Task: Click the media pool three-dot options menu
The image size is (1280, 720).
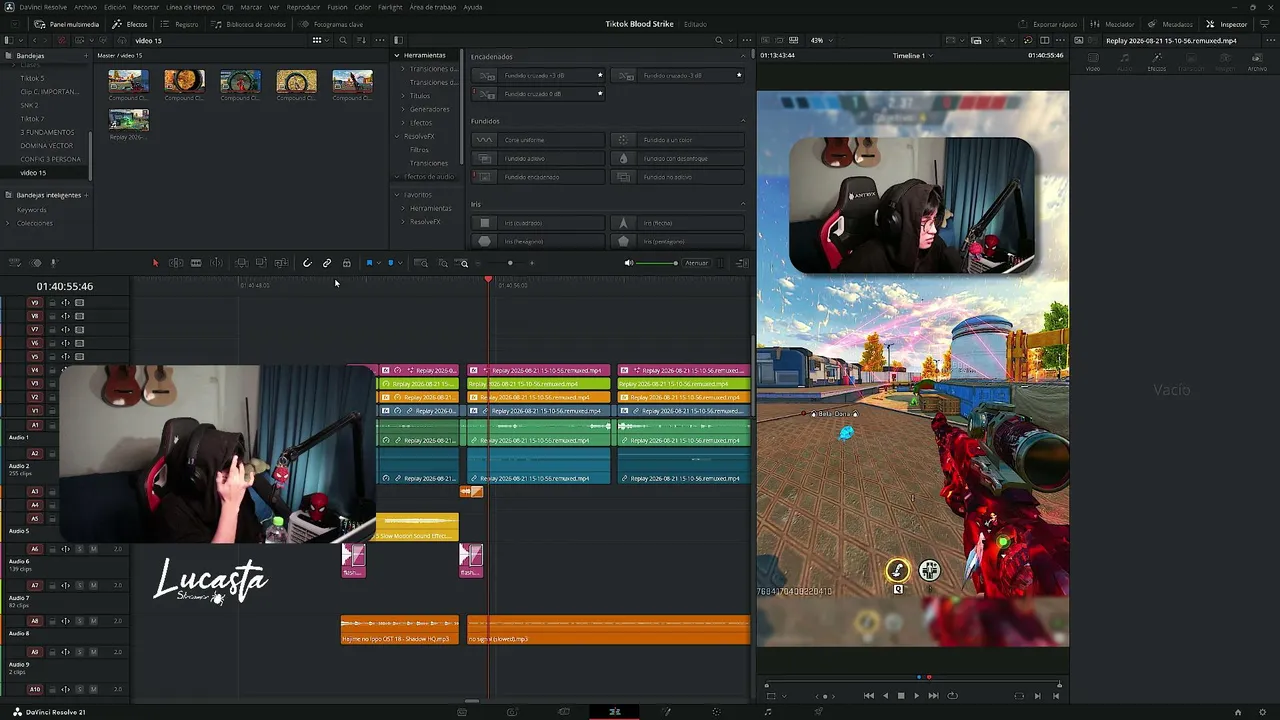Action: (x=382, y=40)
